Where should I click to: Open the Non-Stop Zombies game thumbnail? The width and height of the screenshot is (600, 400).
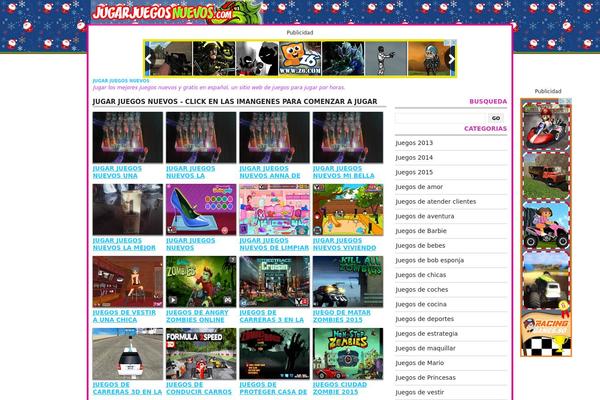tap(348, 354)
